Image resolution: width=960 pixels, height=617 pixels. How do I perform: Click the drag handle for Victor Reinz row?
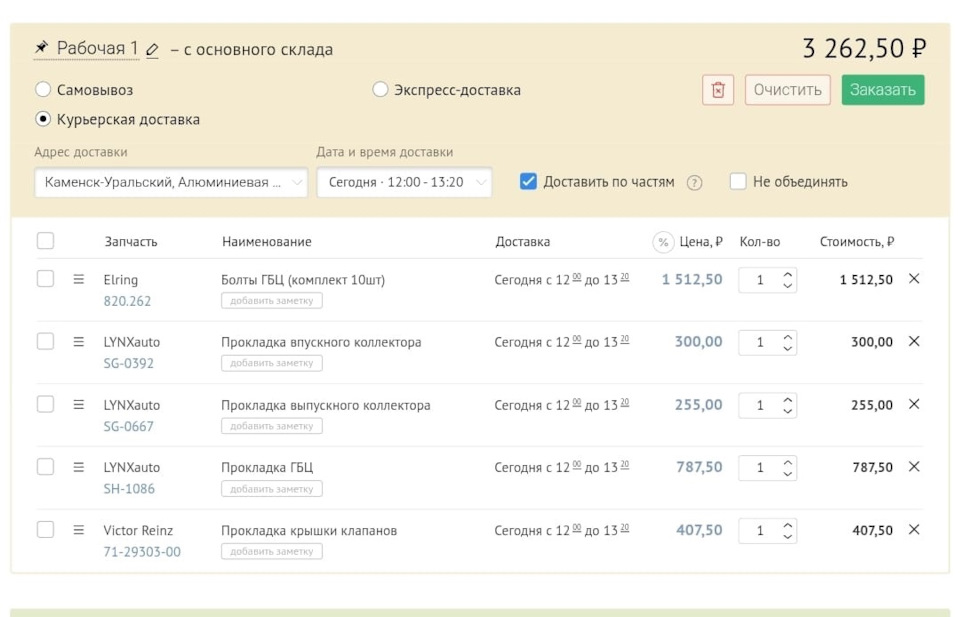(78, 530)
